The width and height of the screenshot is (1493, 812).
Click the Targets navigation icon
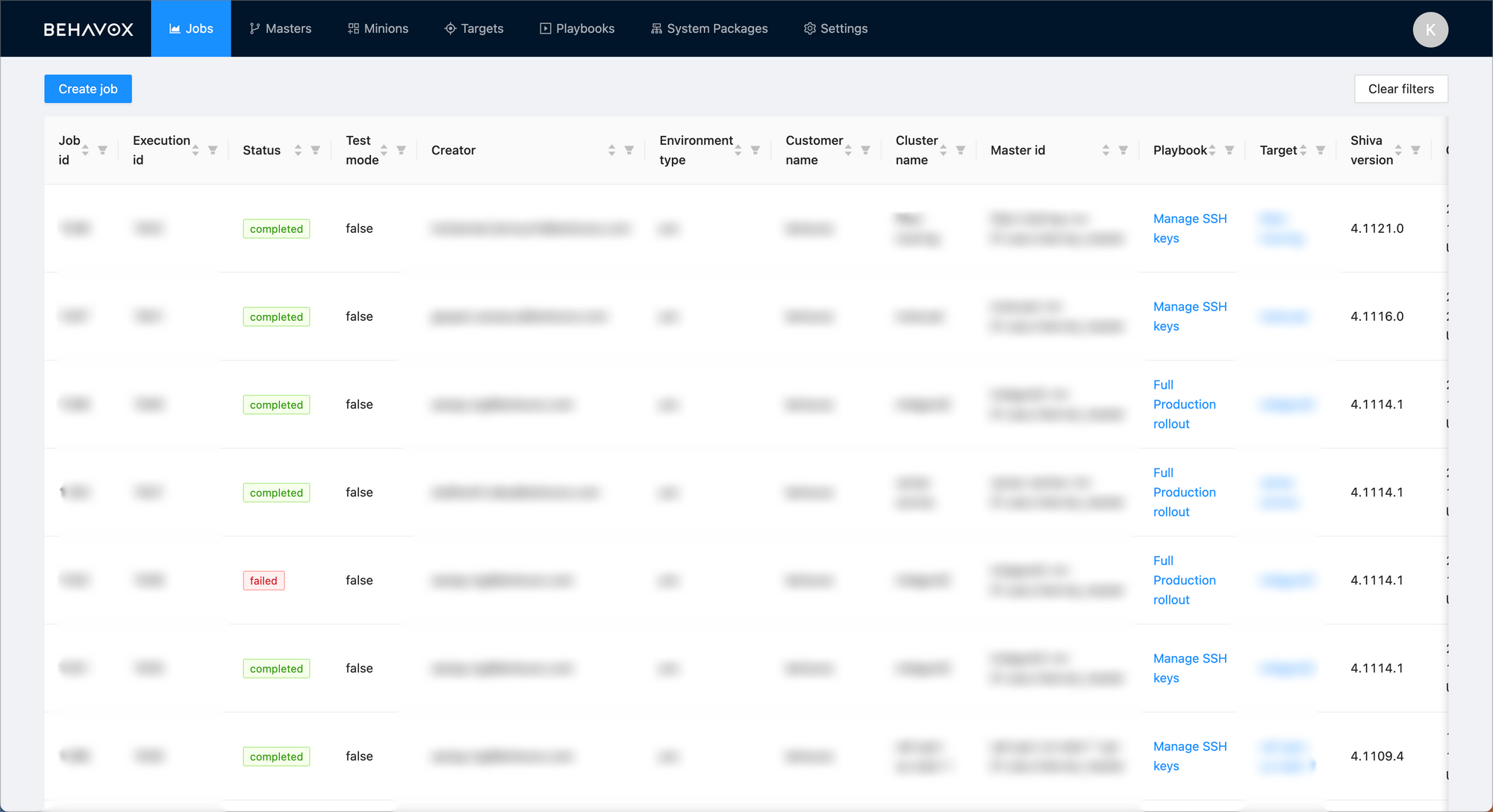[450, 27]
